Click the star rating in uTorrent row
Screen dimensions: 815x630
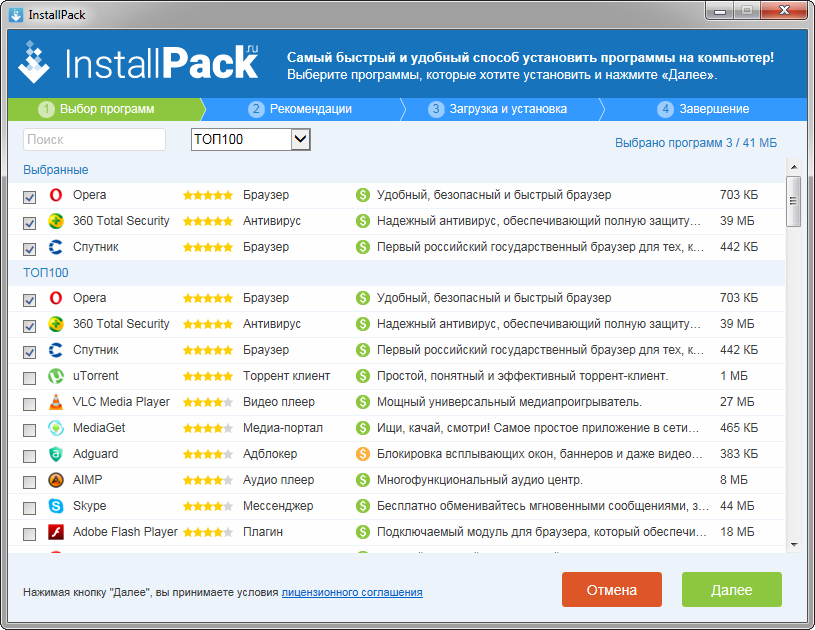point(208,376)
